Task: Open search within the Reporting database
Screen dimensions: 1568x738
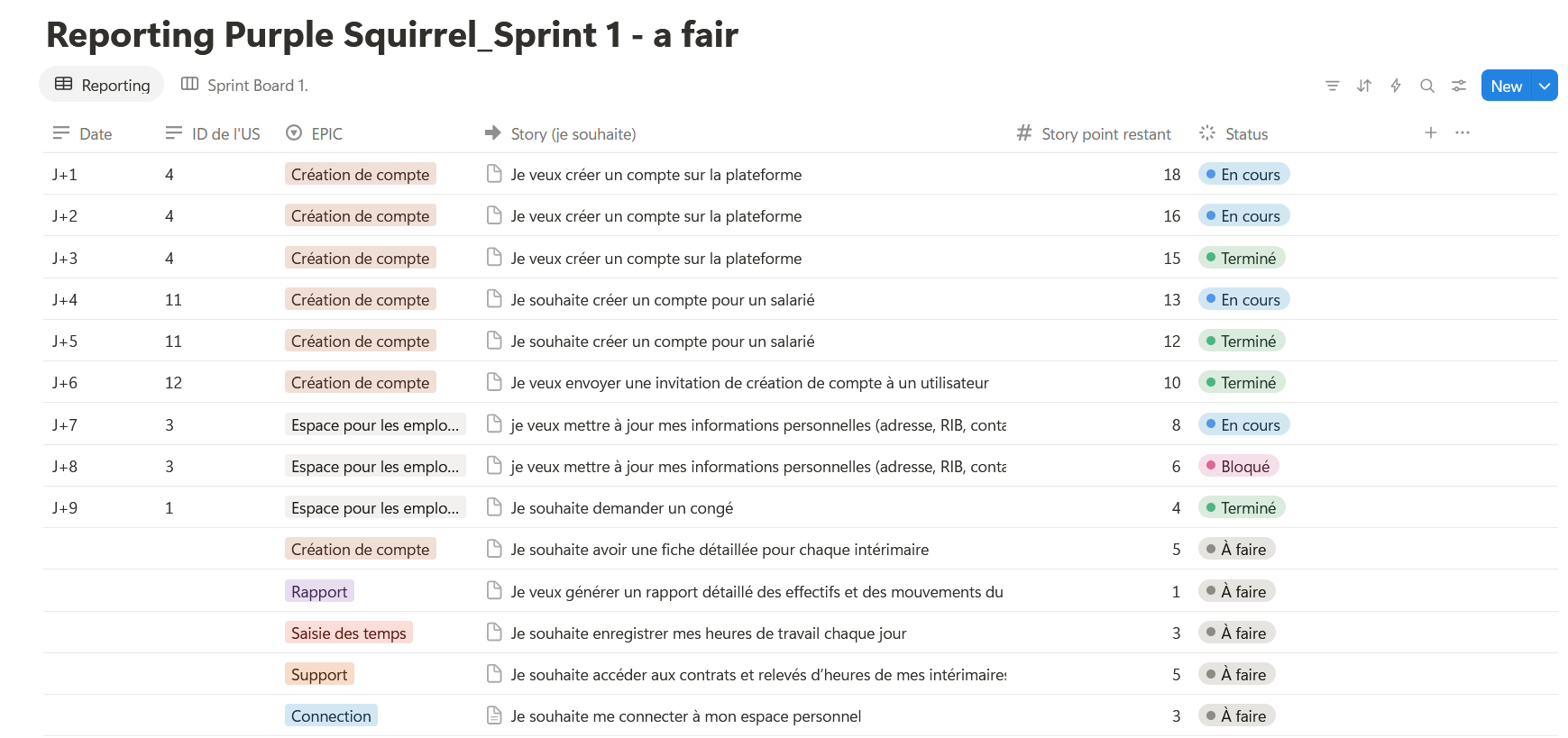Action: [x=1427, y=86]
